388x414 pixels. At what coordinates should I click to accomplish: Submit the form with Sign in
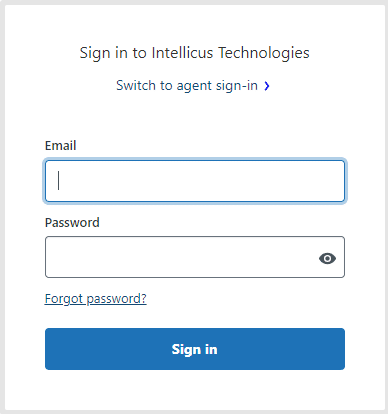point(195,349)
